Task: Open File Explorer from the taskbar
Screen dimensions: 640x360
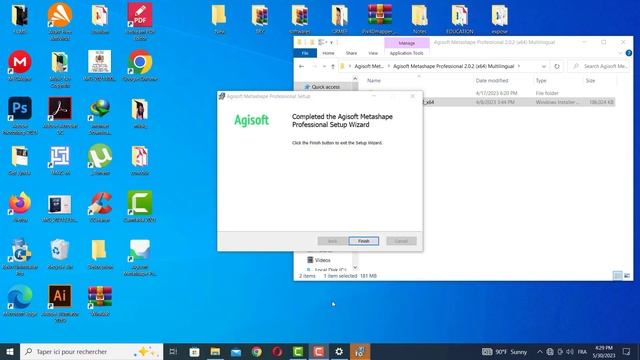Action: tap(215, 351)
